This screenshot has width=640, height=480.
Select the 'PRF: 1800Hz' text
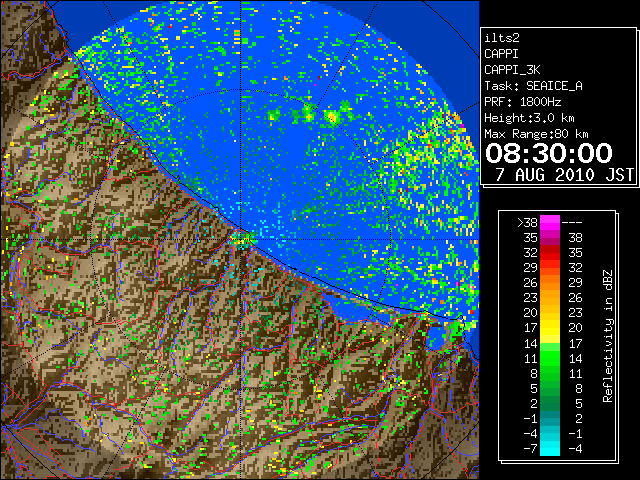coord(523,102)
